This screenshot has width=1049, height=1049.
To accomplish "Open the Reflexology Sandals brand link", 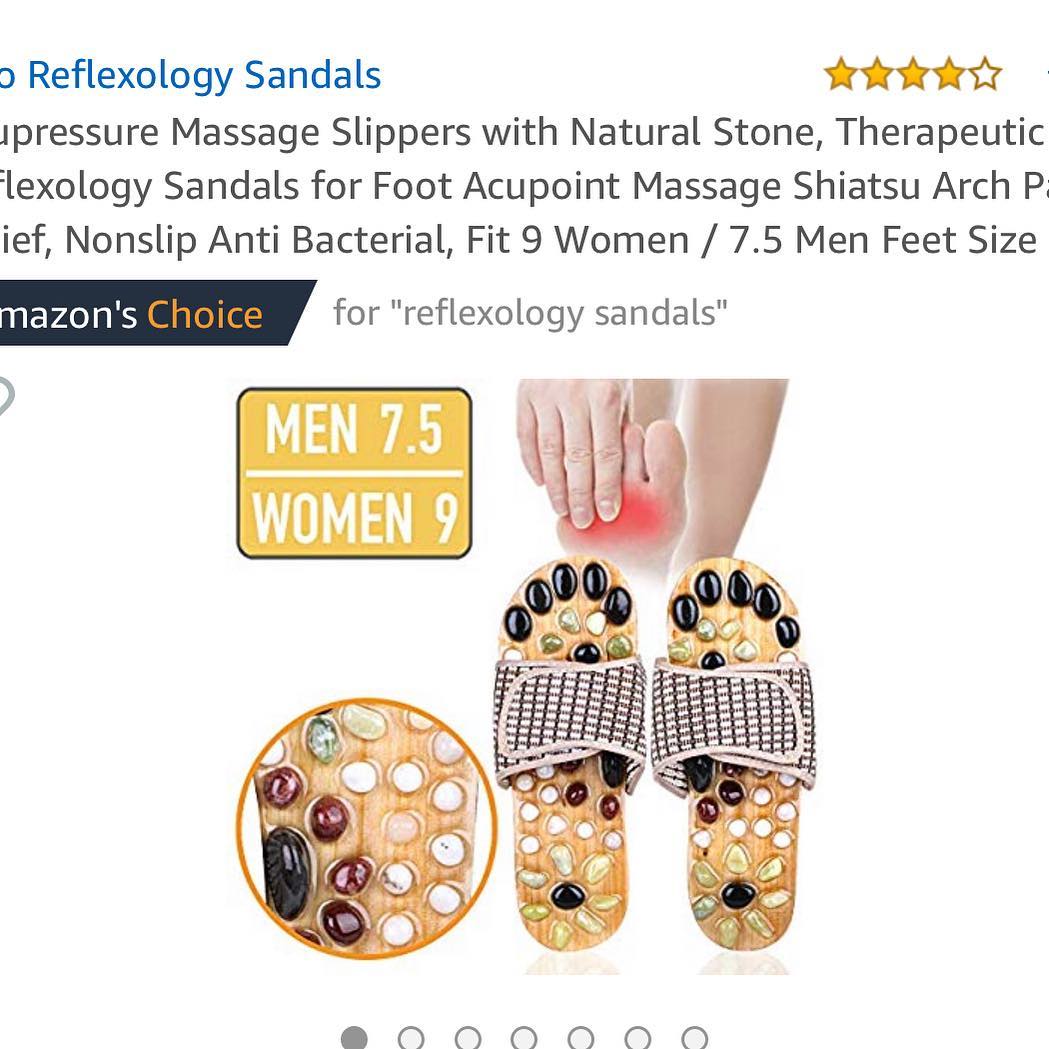I will (x=191, y=74).
